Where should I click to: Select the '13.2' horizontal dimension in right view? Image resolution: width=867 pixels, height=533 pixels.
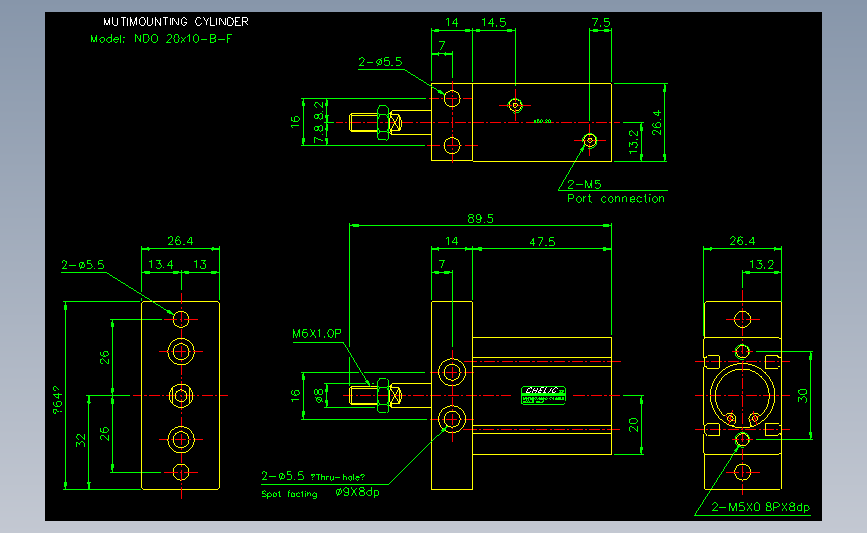click(x=761, y=264)
